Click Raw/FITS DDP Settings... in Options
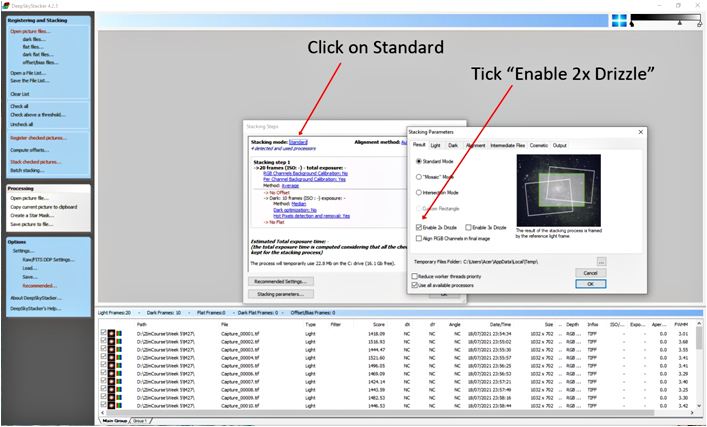Viewport: 707px width, 427px height. 49,260
